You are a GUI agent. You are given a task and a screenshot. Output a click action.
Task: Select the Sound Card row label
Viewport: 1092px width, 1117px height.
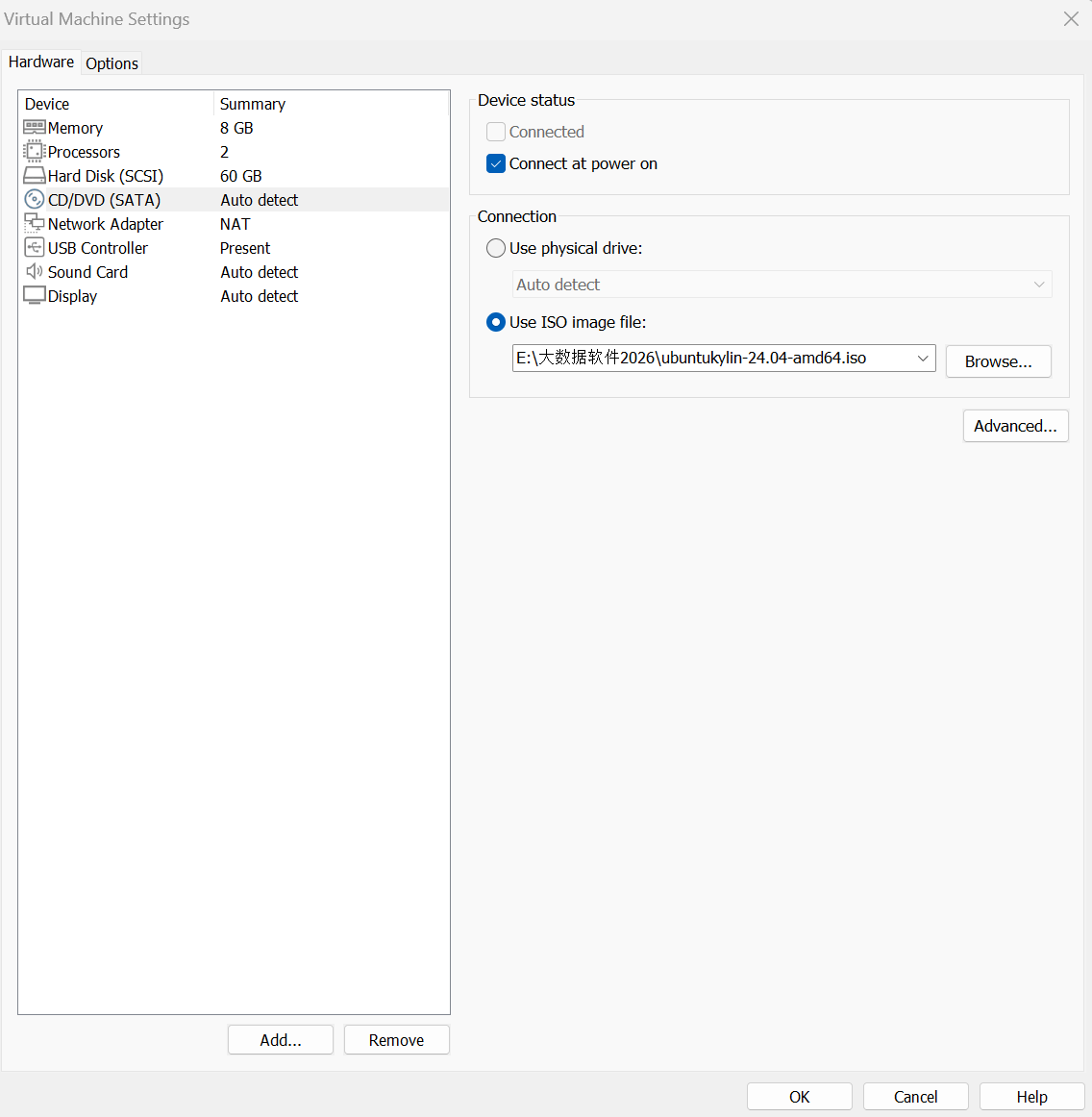(87, 272)
